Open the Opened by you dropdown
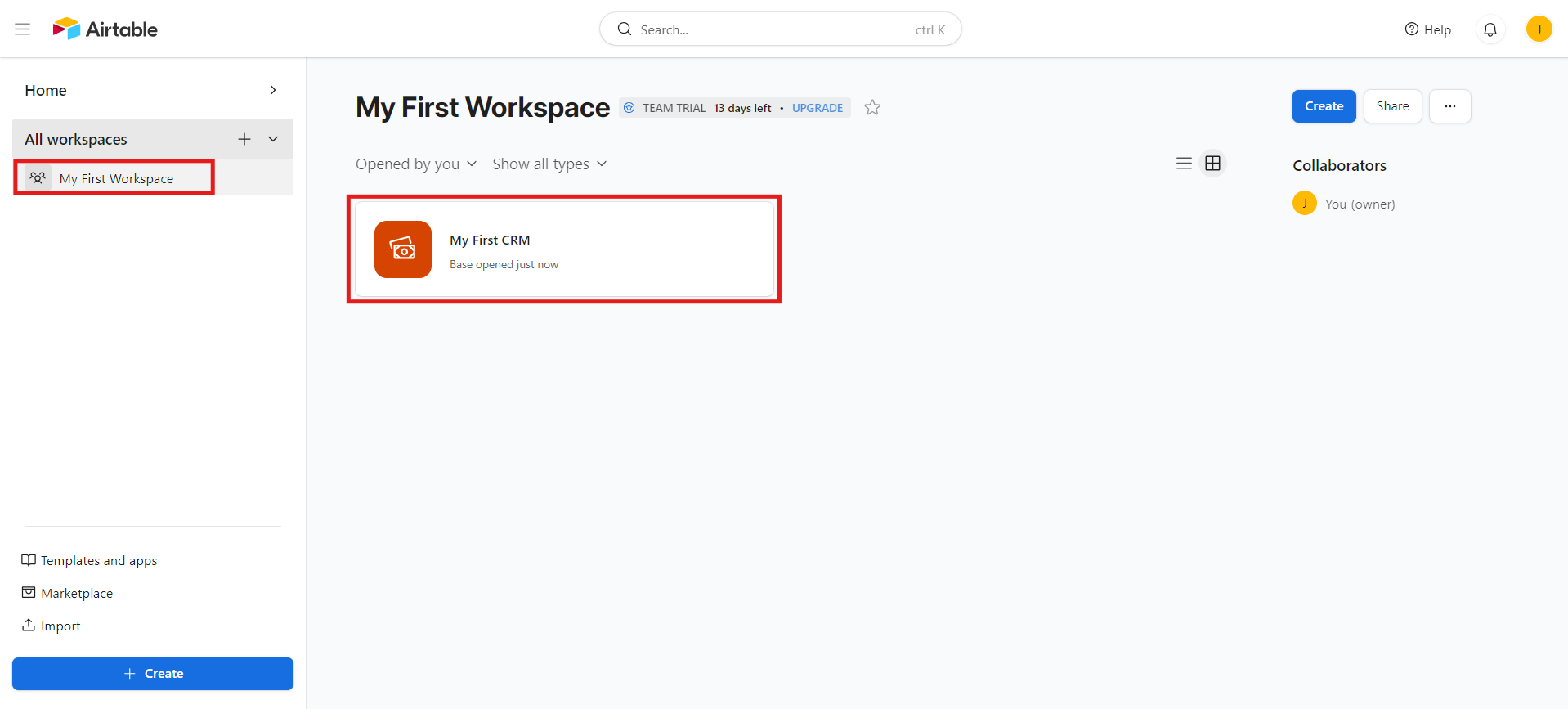1568x709 pixels. [416, 164]
